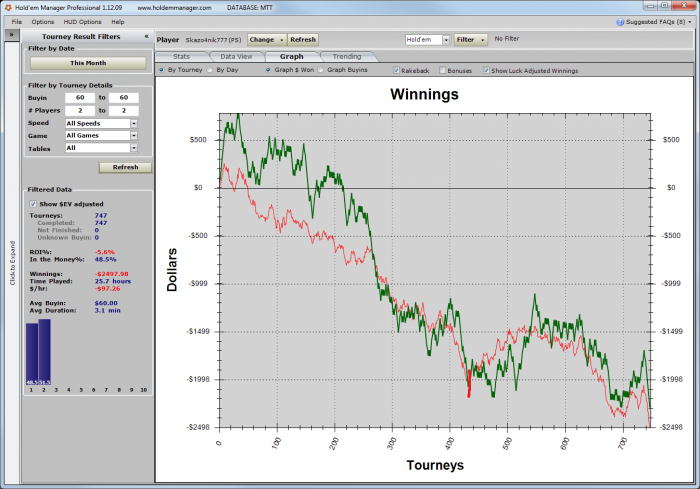The height and width of the screenshot is (489, 700).
Task: Toggle Show Luck Adjusted Winnings checkbox
Action: 486,71
